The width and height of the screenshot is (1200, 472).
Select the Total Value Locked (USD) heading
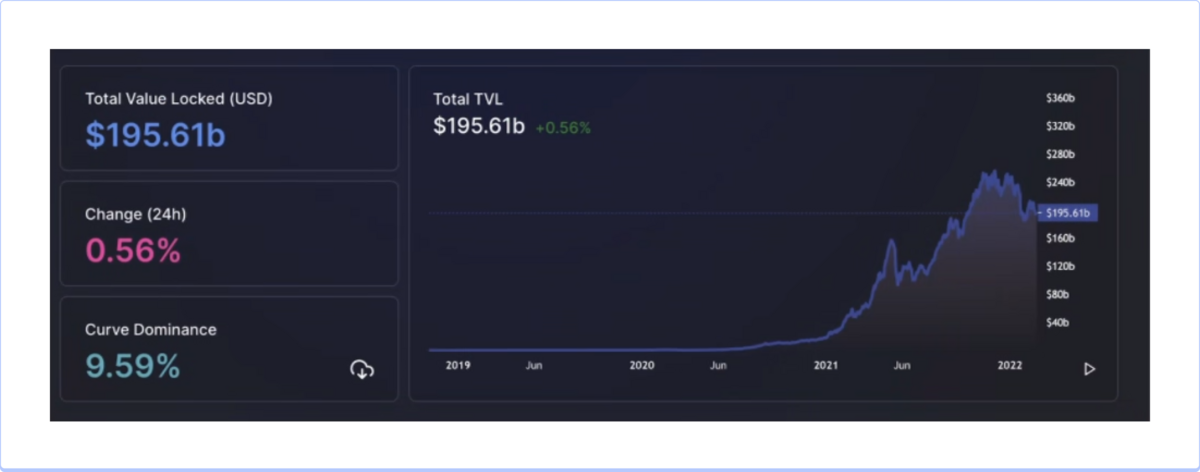[x=179, y=99]
